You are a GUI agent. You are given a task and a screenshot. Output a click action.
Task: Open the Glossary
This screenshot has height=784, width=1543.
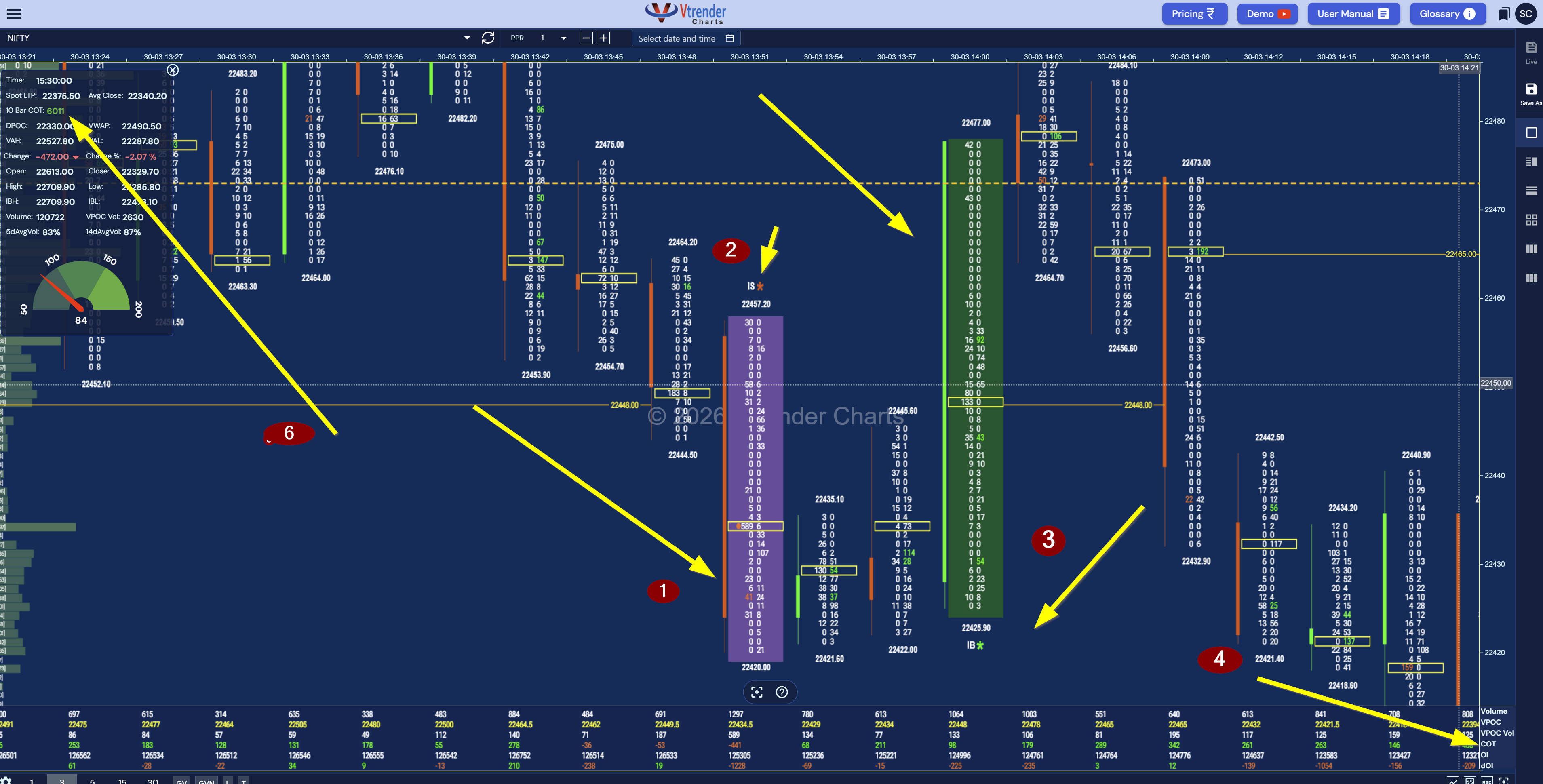[x=1448, y=14]
